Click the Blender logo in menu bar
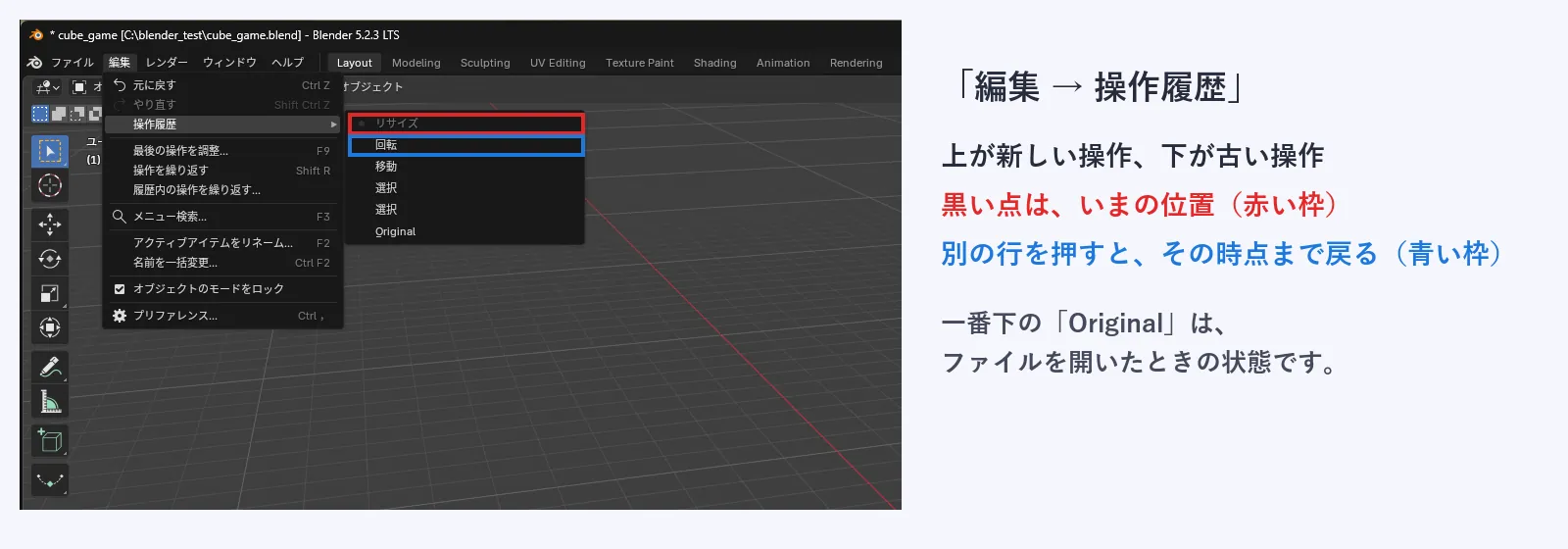1568x549 pixels. tap(35, 62)
